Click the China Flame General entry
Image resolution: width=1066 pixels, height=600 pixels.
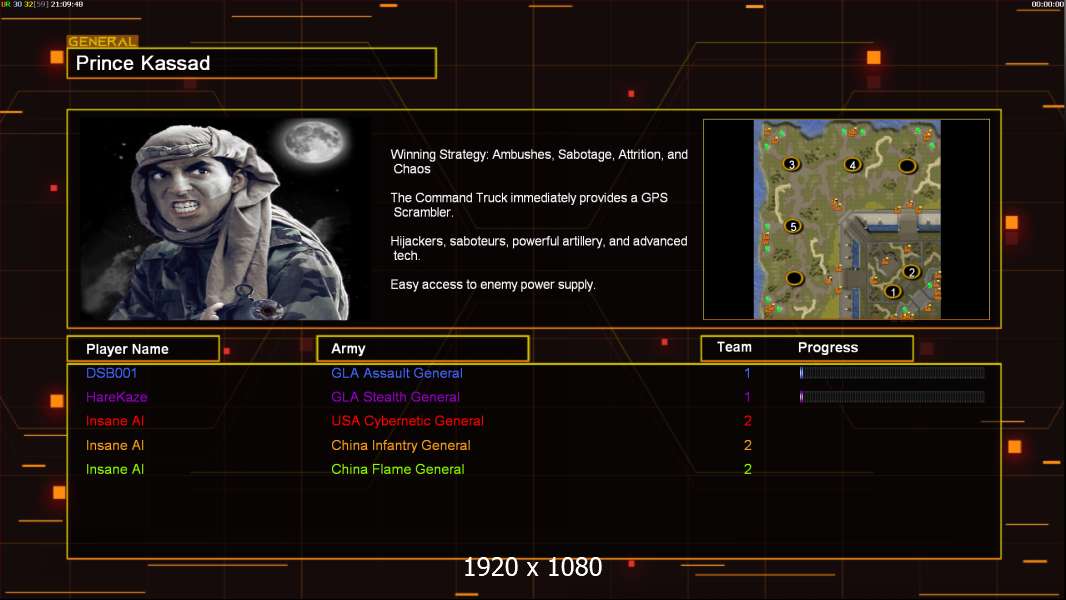[397, 469]
